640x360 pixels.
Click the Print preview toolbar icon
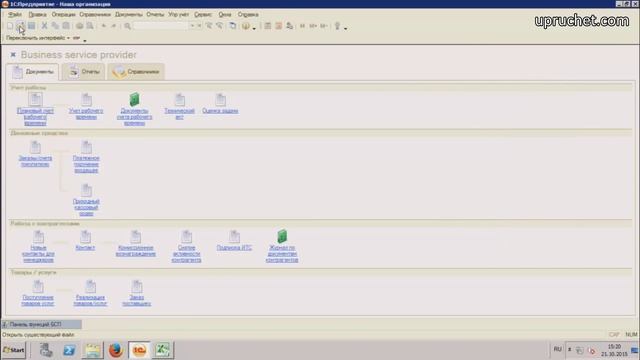(x=90, y=26)
